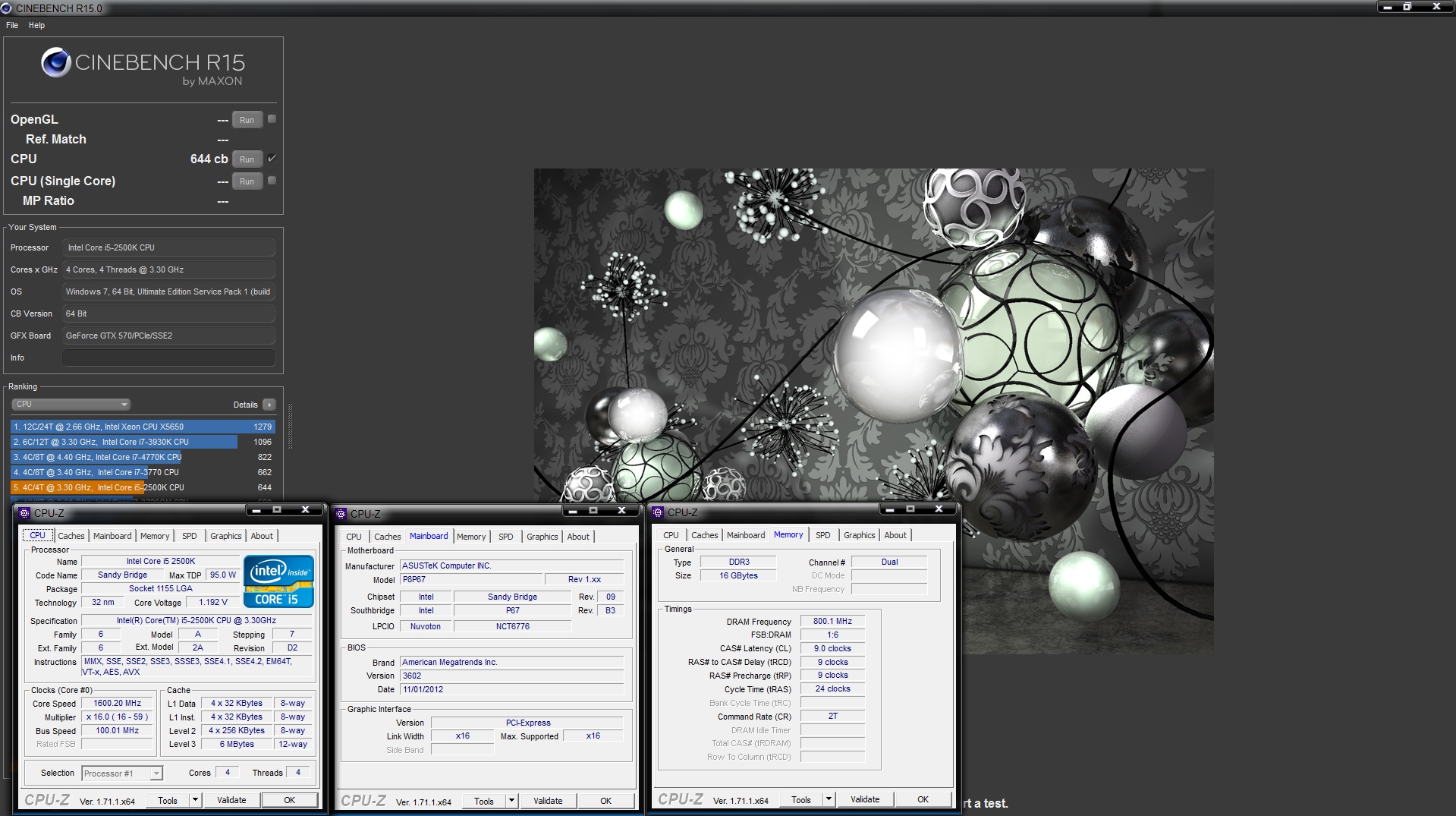Screen dimensions: 1456x816
Task: Click the Model value P8P67
Action: coord(471,579)
